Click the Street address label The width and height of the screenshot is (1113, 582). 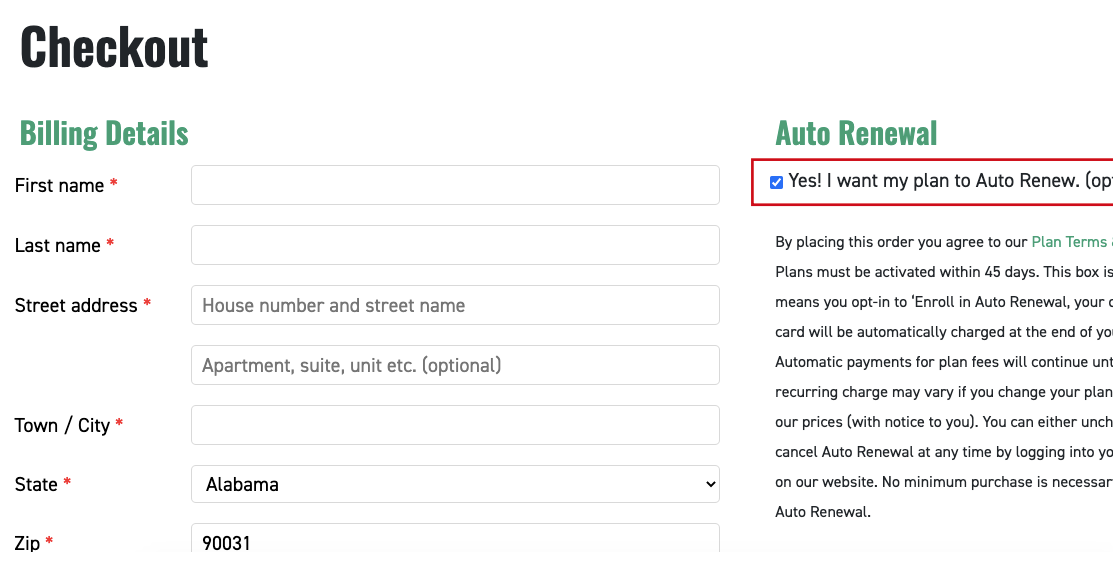point(76,306)
